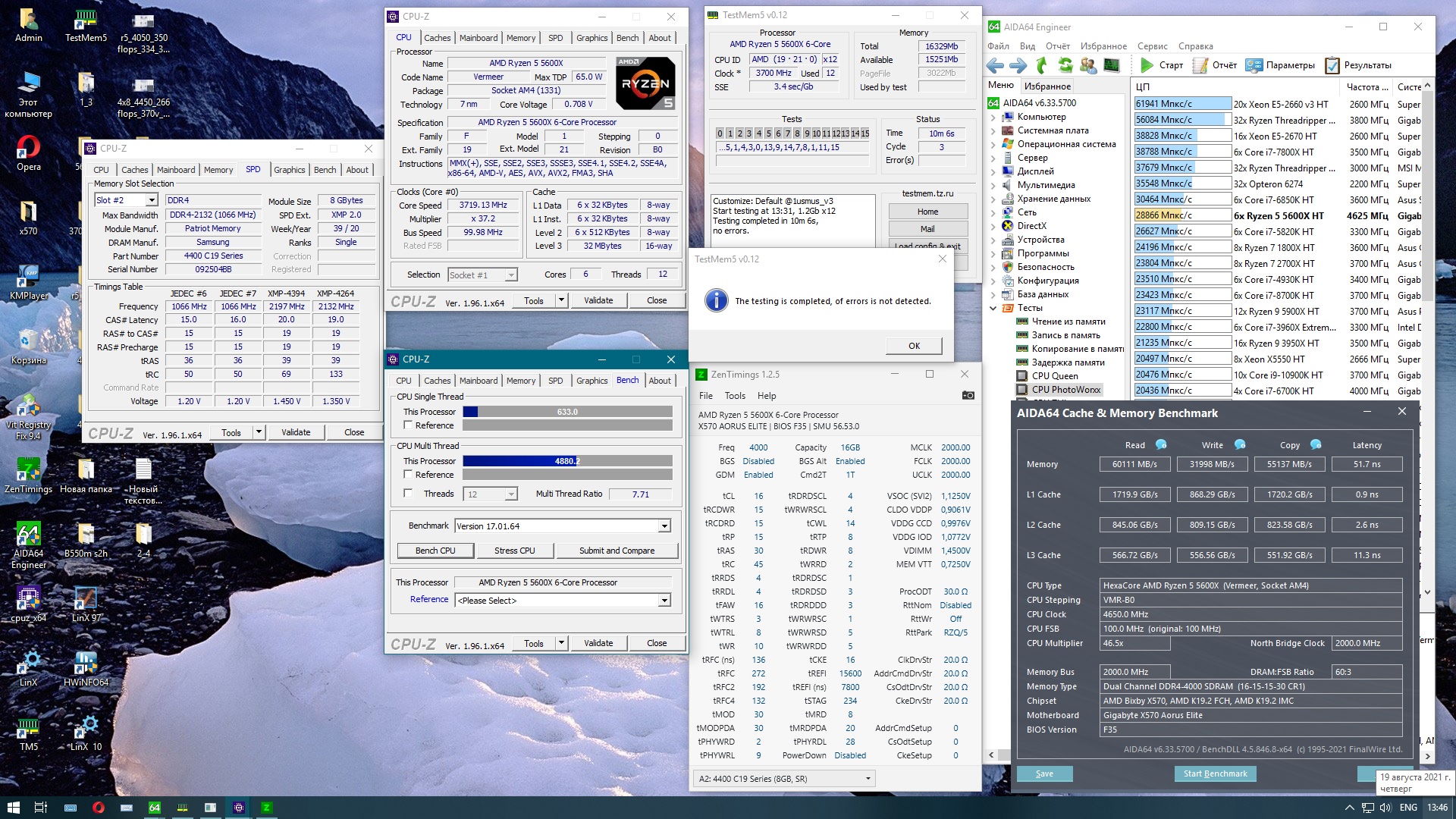Open the ENG language indicator in taskbar
The height and width of the screenshot is (819, 1456).
coord(1408,808)
